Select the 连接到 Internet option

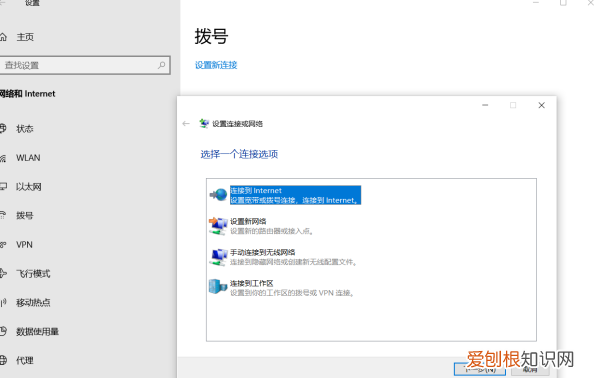click(295, 195)
